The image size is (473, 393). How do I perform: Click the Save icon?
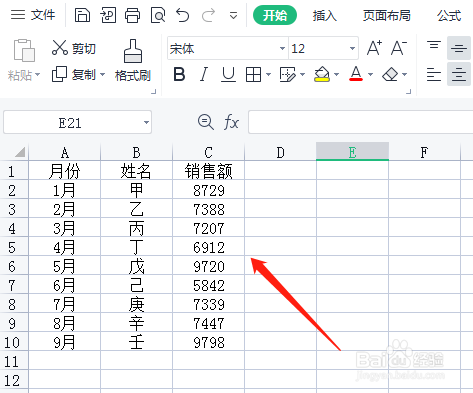tap(82, 15)
